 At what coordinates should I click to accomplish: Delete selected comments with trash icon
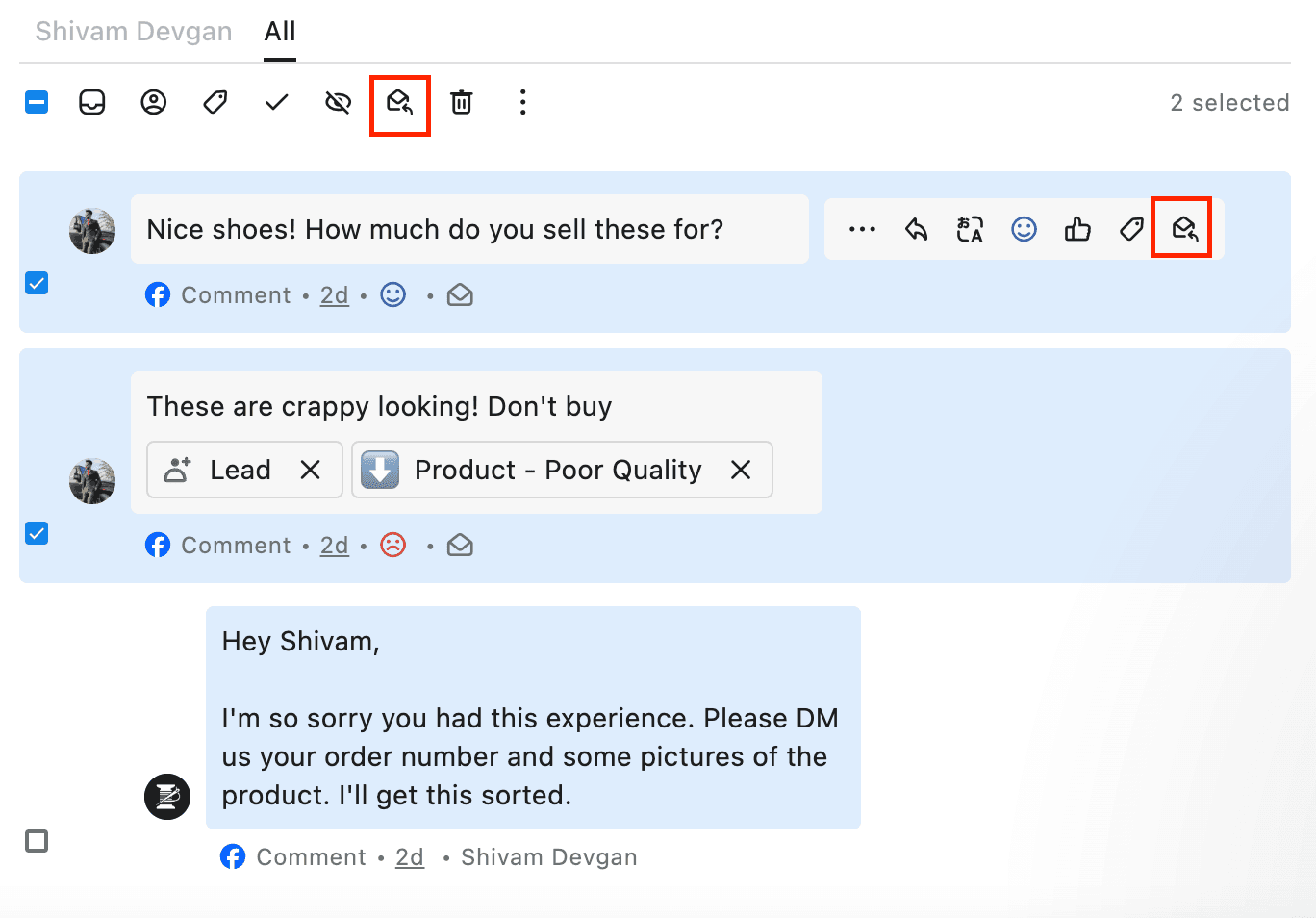point(462,102)
